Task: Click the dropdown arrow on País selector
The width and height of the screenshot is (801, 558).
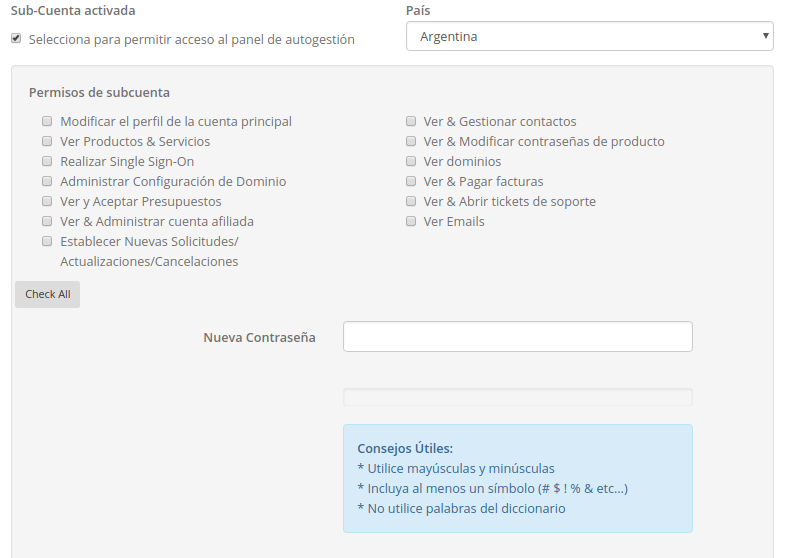Action: [765, 36]
